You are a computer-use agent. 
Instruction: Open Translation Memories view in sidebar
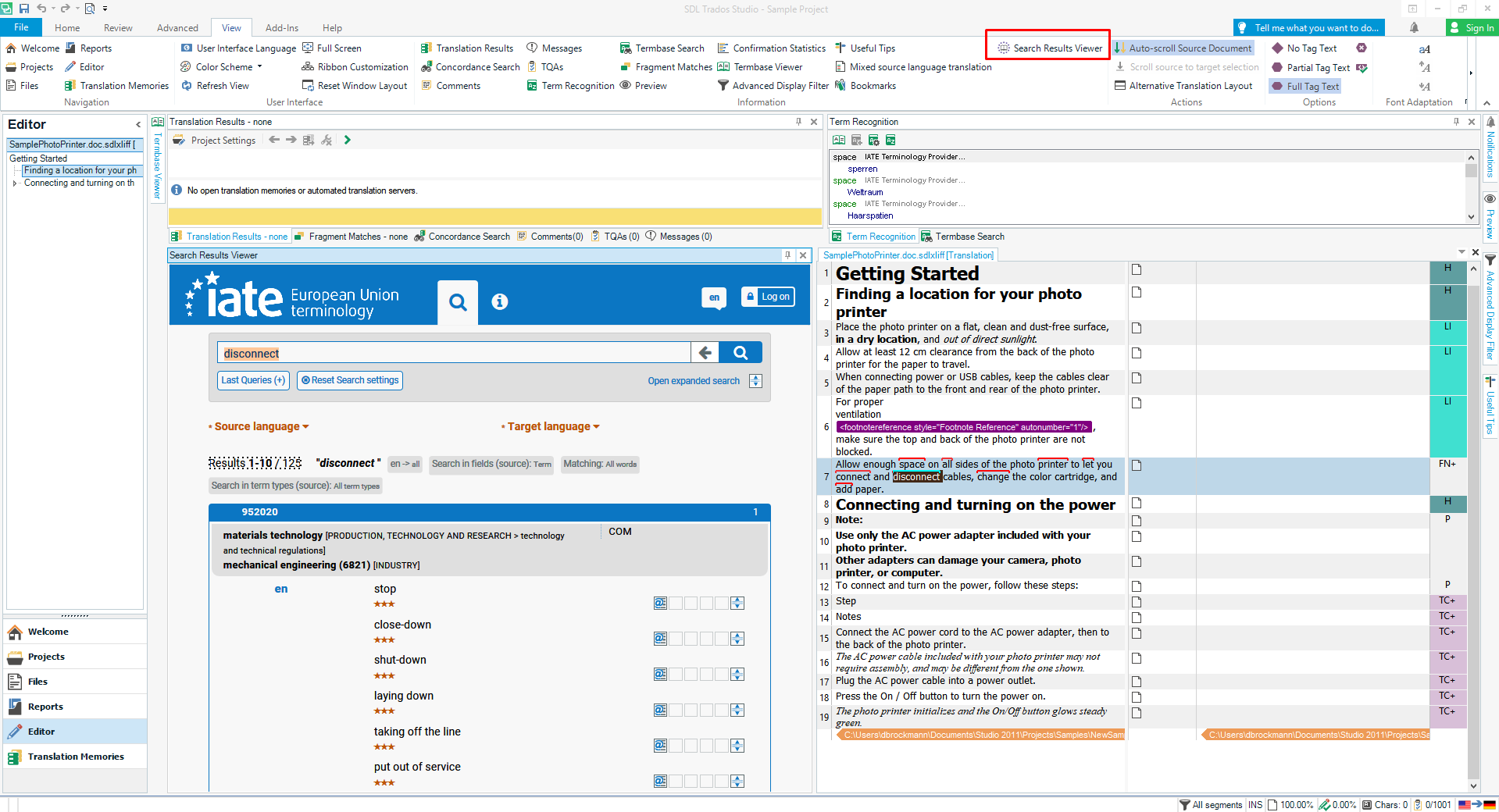coord(75,757)
